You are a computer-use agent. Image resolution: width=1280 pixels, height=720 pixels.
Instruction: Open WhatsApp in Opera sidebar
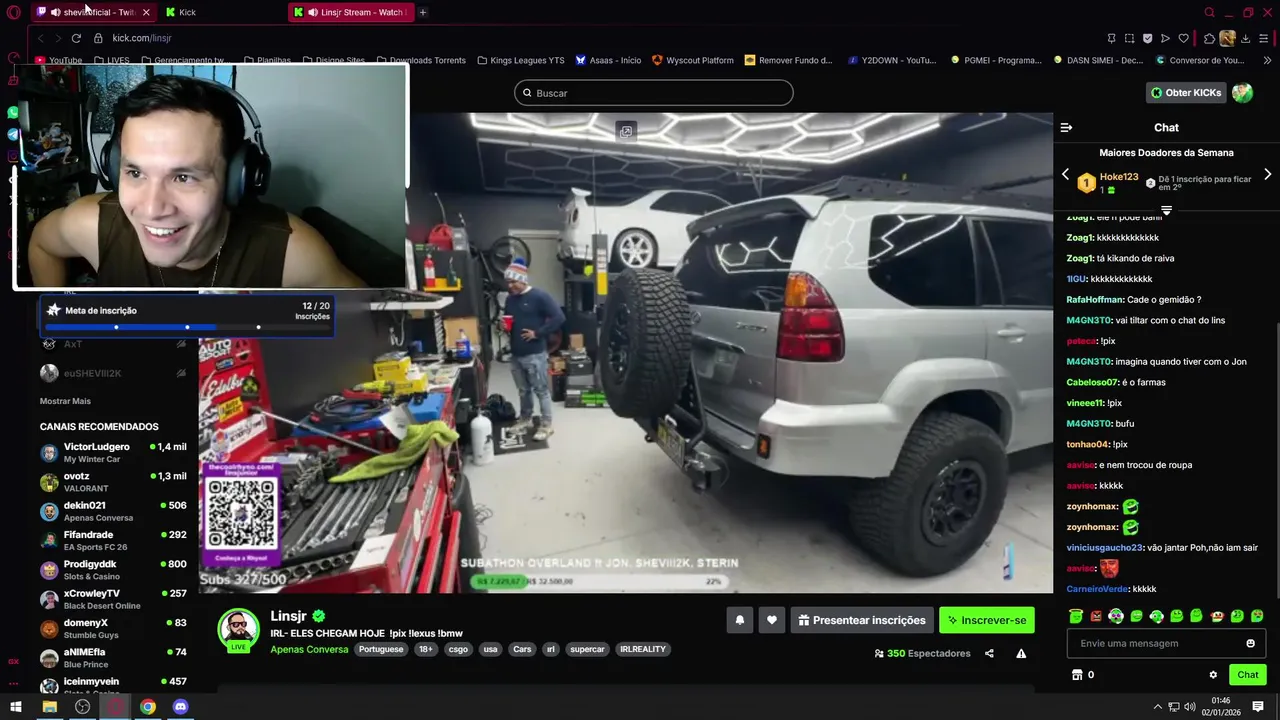13,112
